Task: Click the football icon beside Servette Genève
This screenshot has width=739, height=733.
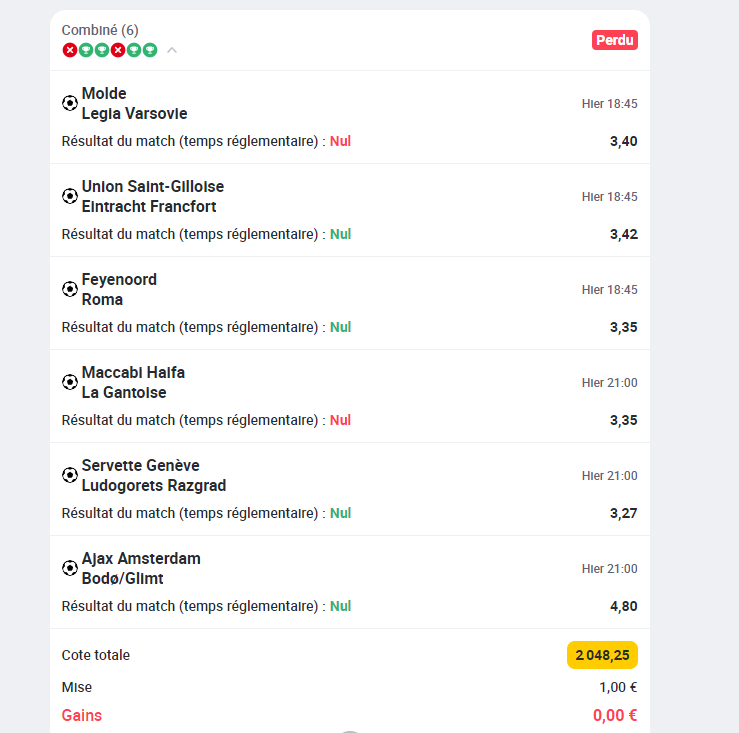Action: tap(70, 475)
